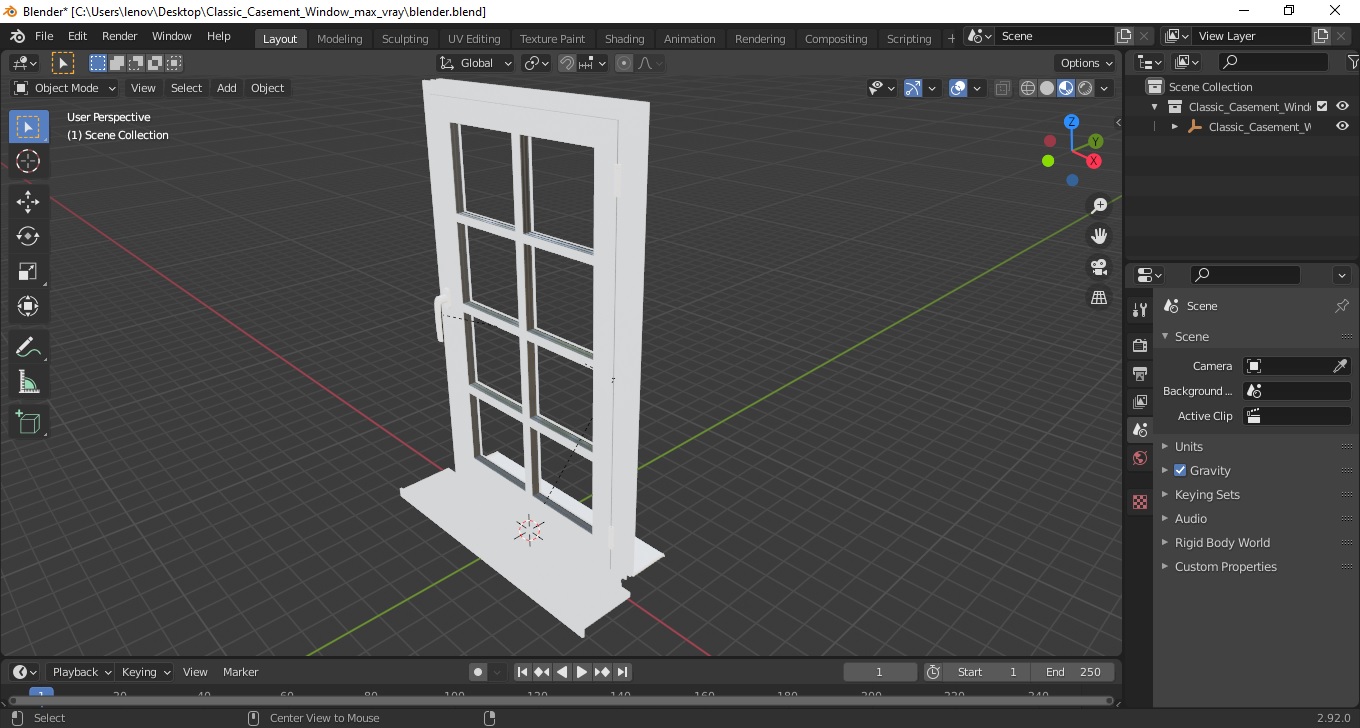Expand the Custom Properties panel
The height and width of the screenshot is (728, 1360).
click(x=1225, y=567)
